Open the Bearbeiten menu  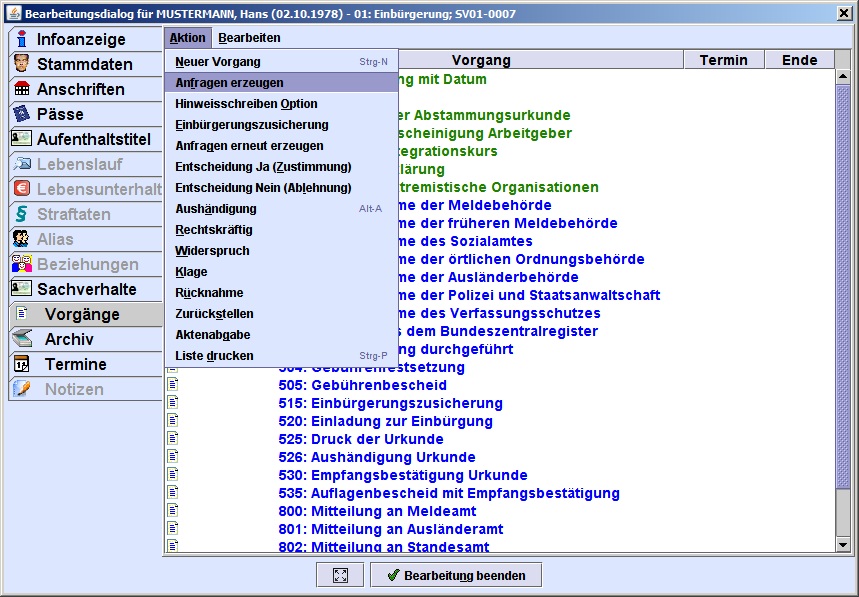(249, 38)
